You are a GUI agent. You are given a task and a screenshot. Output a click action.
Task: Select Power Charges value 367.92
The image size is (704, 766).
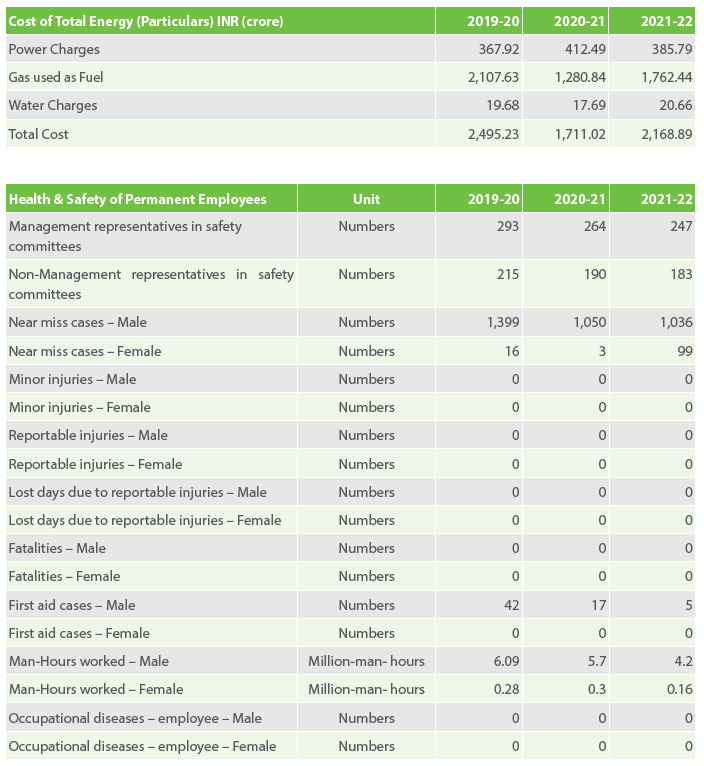pyautogui.click(x=499, y=49)
